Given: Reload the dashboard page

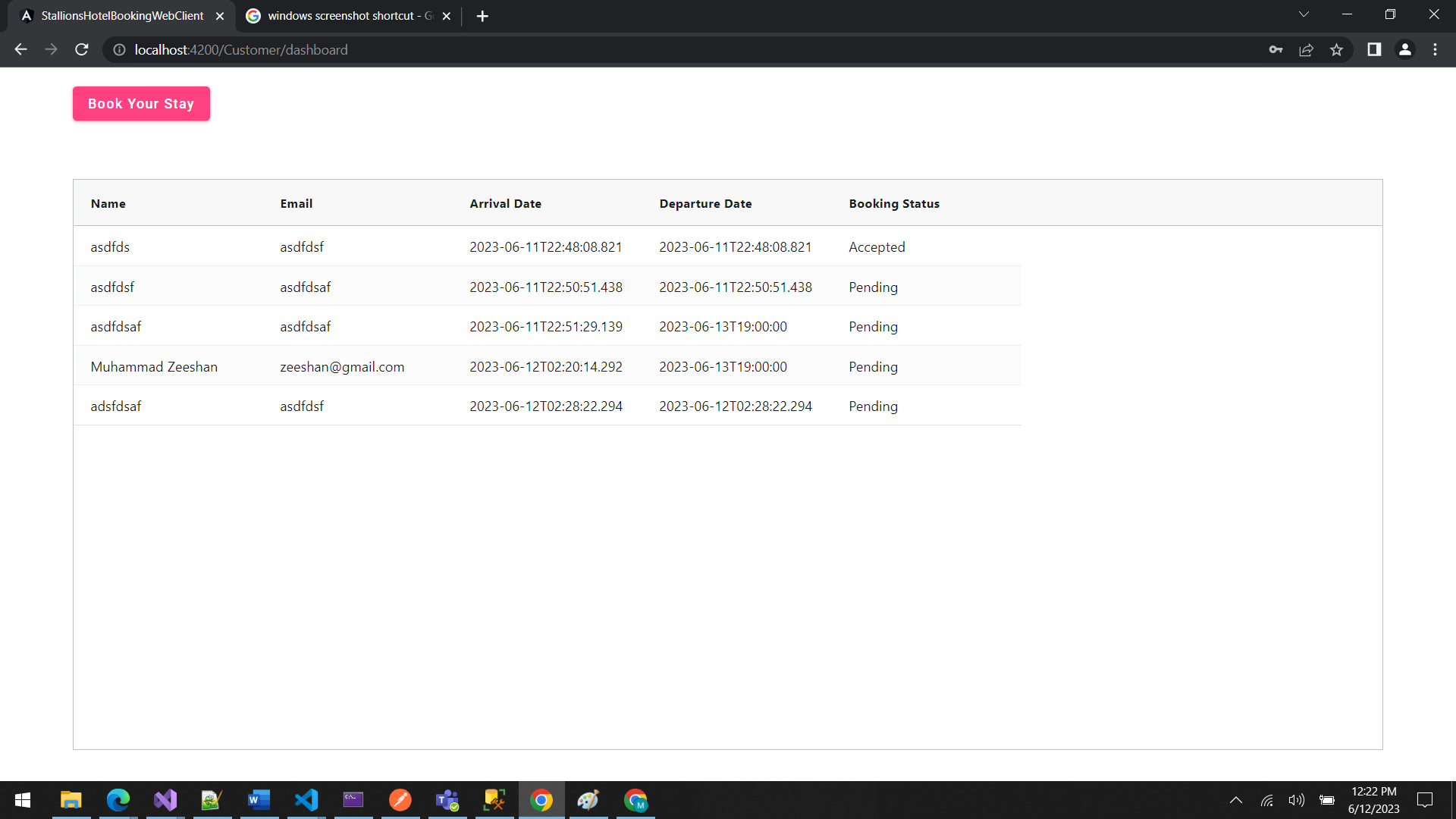Looking at the screenshot, I should coord(82,49).
